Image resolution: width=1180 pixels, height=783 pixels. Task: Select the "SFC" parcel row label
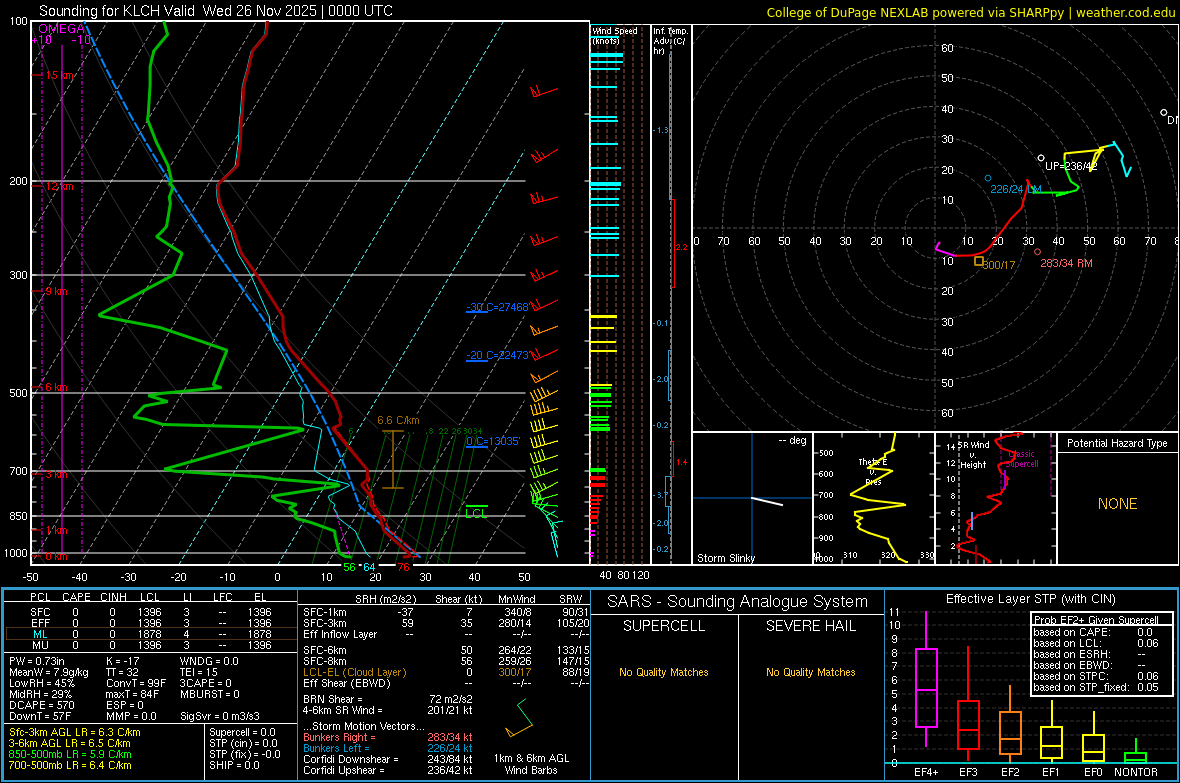click(x=40, y=612)
